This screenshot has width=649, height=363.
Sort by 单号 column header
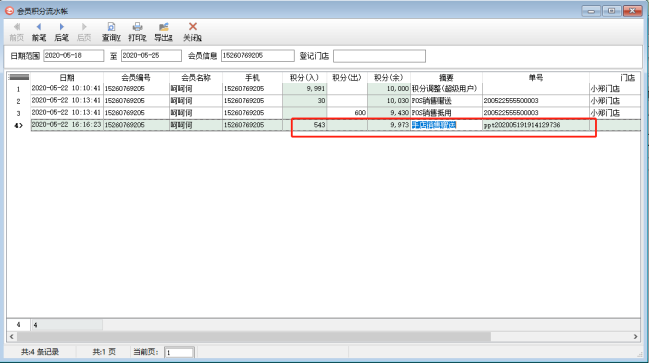click(x=536, y=77)
